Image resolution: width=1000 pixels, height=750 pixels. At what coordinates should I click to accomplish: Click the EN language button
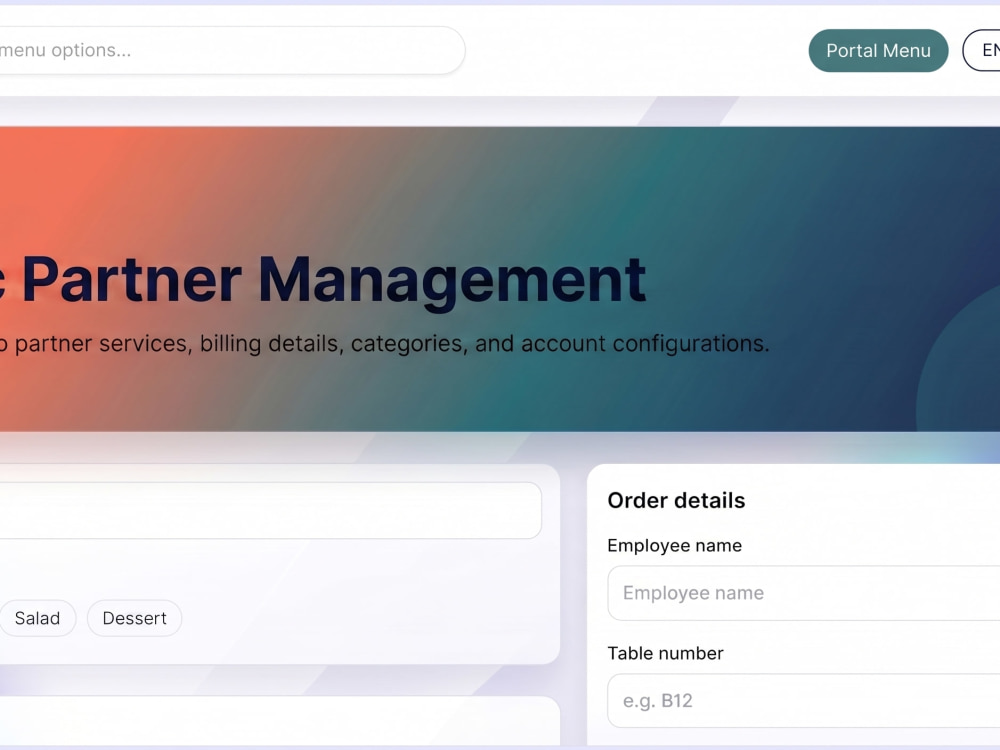click(x=982, y=50)
